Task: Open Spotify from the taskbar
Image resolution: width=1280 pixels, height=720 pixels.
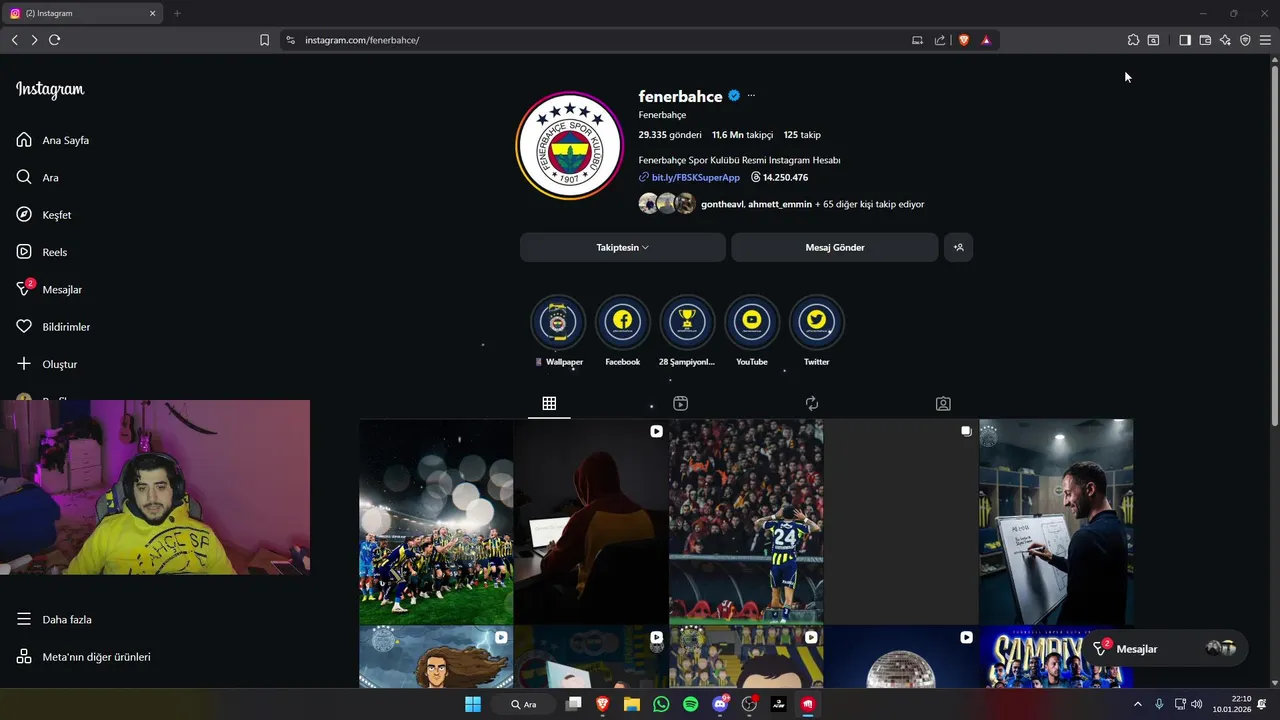Action: pyautogui.click(x=690, y=704)
